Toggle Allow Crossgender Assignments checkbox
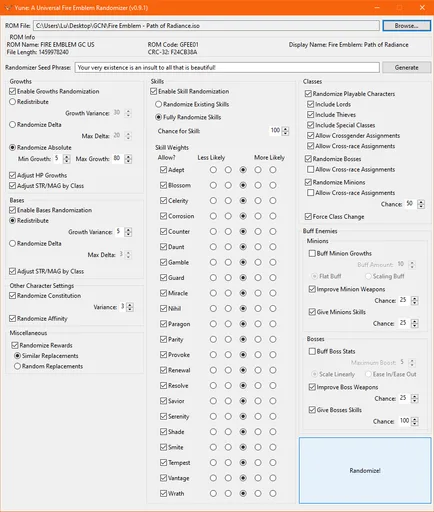 (311, 136)
